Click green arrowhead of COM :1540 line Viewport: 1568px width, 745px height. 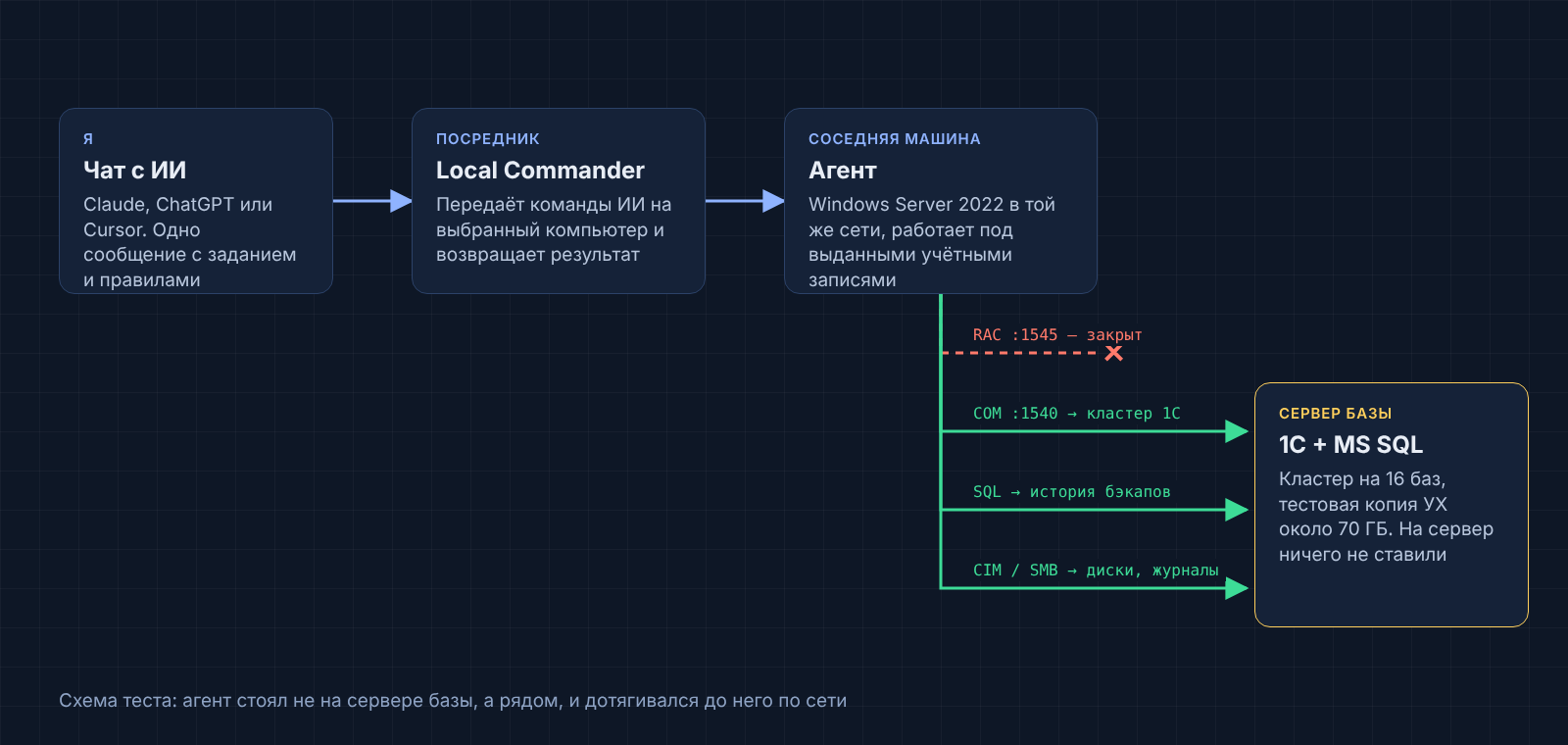coord(1237,431)
